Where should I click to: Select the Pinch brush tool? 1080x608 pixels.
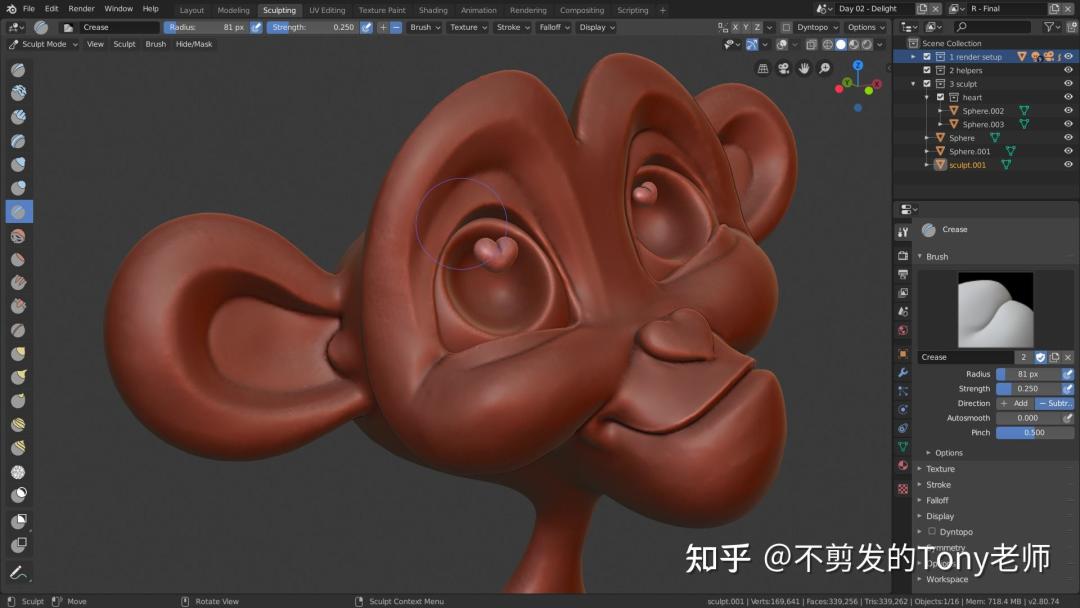coord(19,331)
